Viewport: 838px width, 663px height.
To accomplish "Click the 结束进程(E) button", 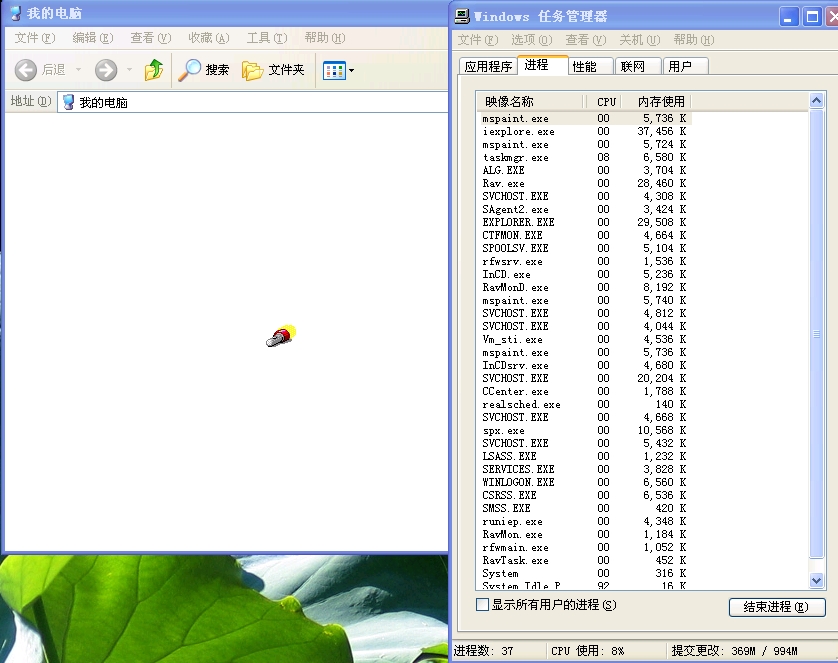I will coord(777,607).
